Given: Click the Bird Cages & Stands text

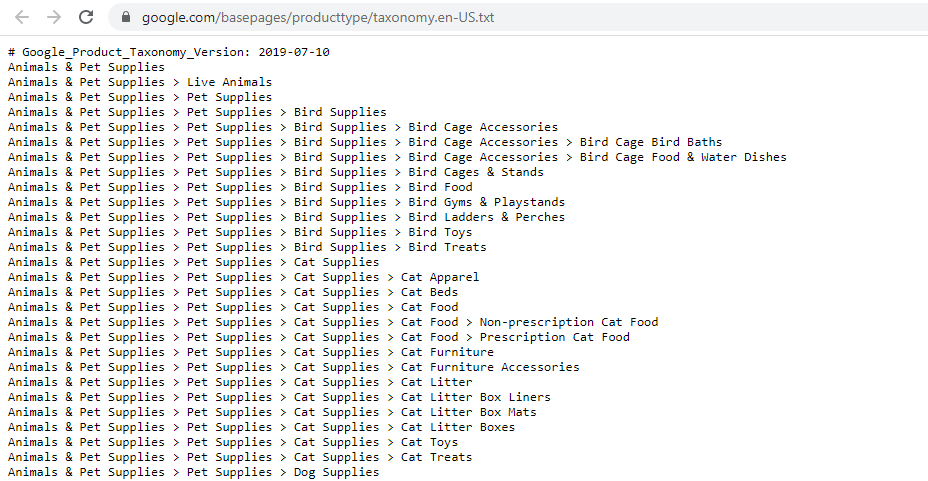Looking at the screenshot, I should [x=476, y=172].
